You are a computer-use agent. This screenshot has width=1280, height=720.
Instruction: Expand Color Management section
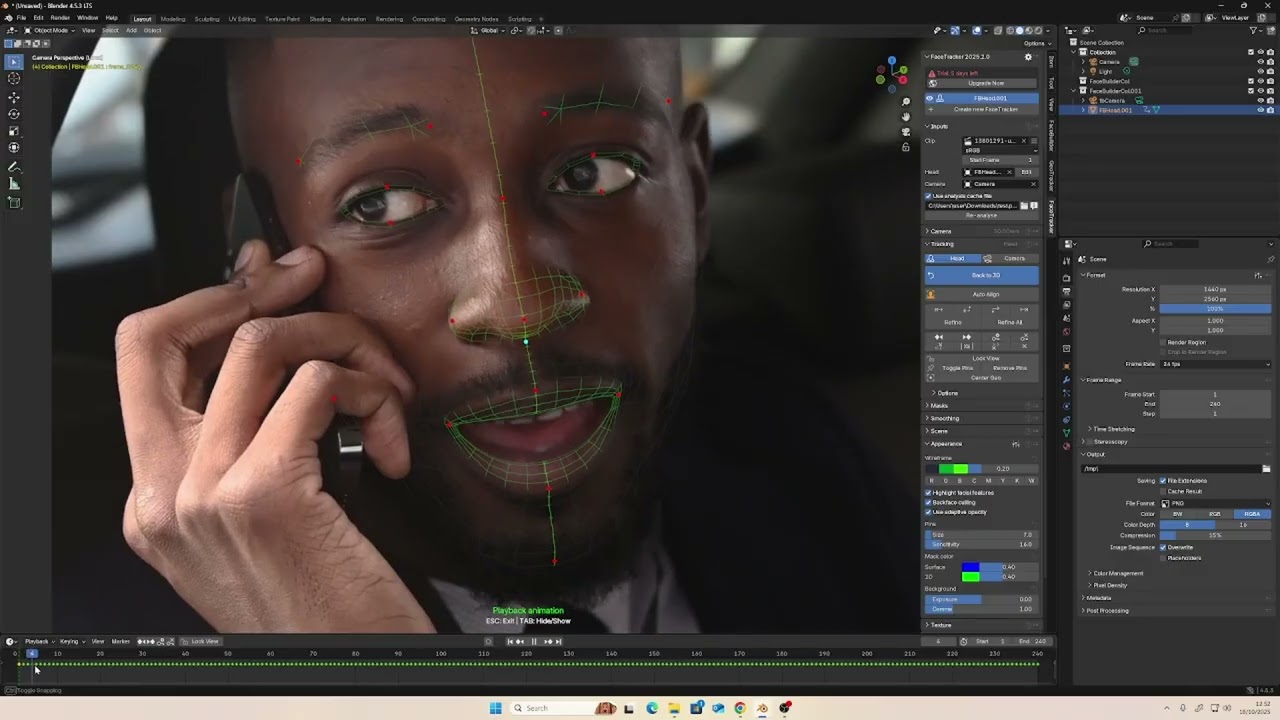point(1118,573)
